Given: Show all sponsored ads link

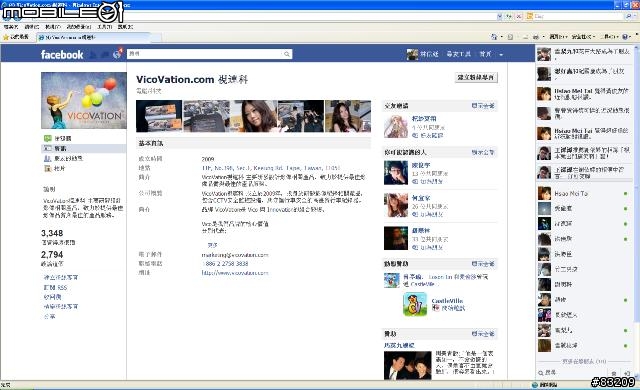Looking at the screenshot, I should 483,334.
